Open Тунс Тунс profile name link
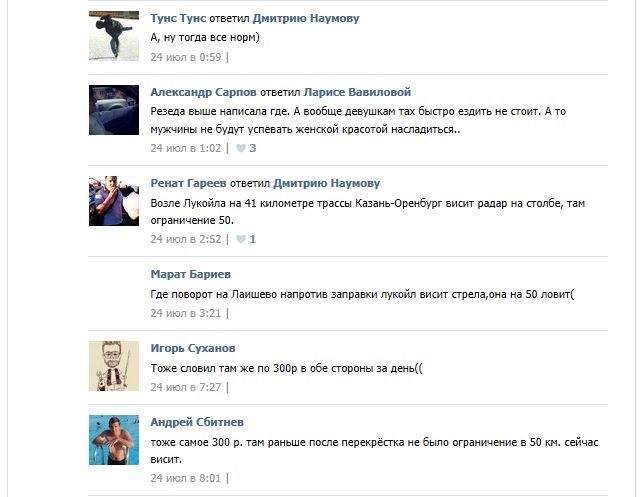 pyautogui.click(x=178, y=18)
